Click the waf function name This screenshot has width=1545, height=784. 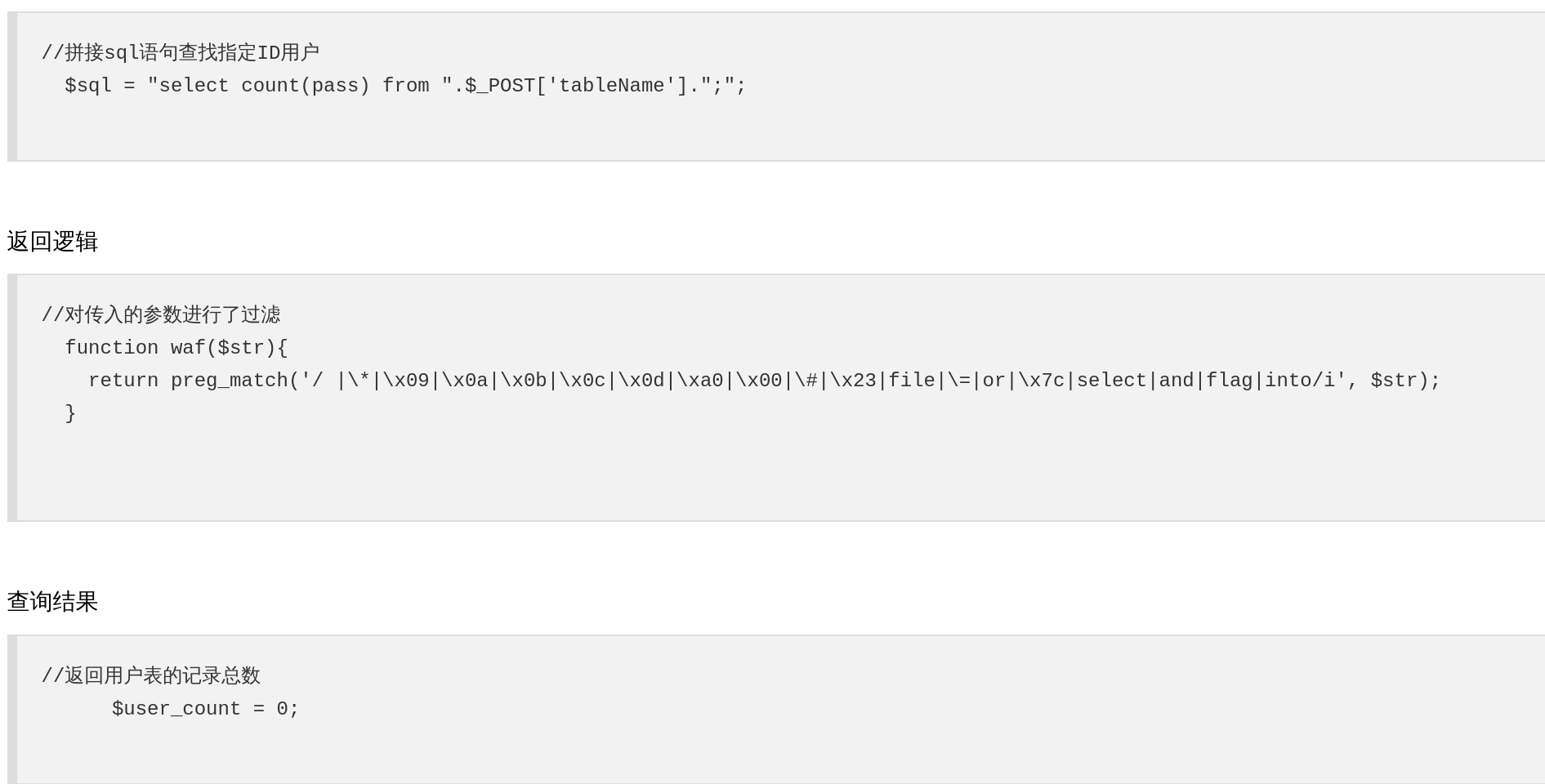[188, 348]
